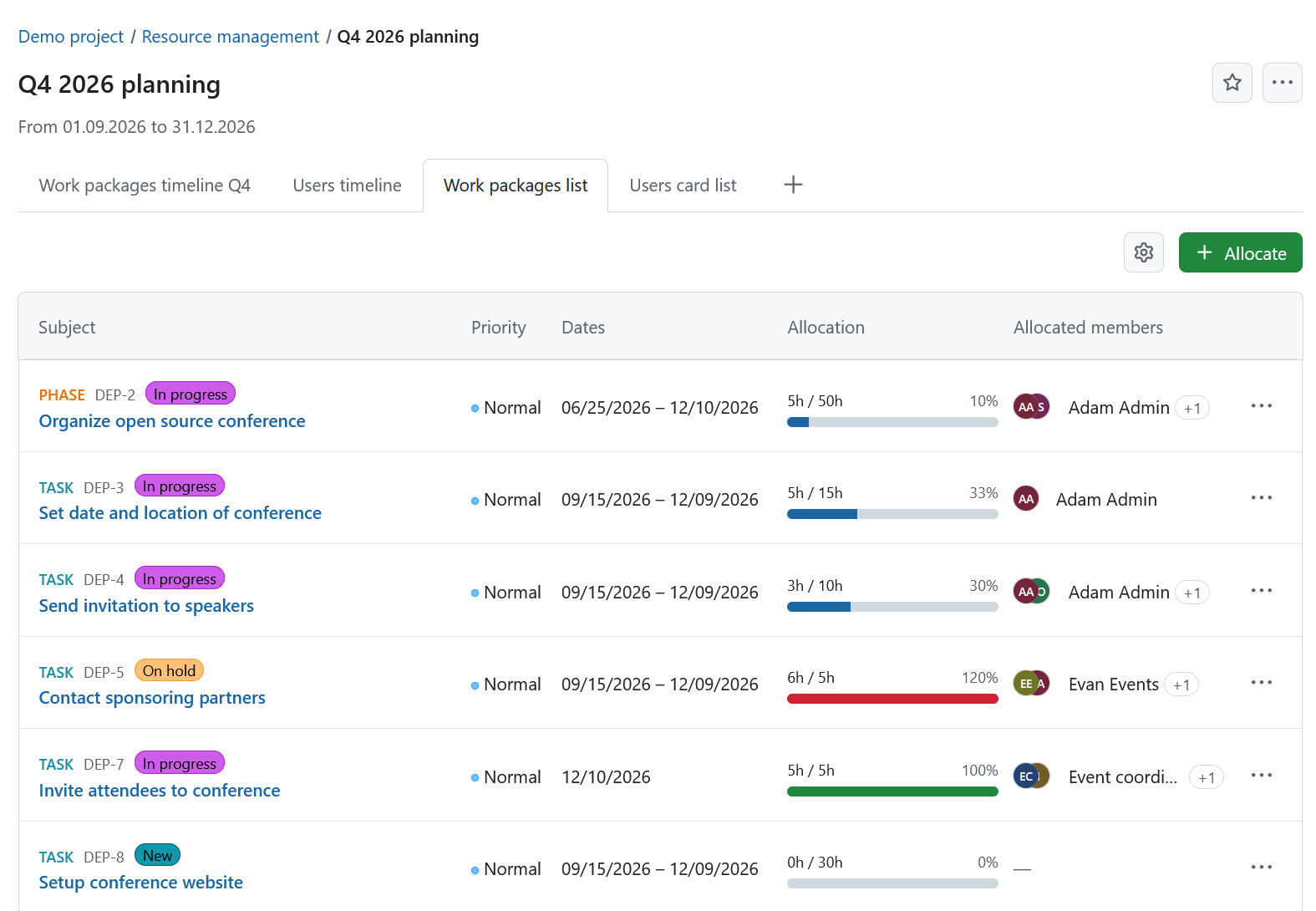
Task: Select the Work packages list tab
Action: tap(516, 186)
